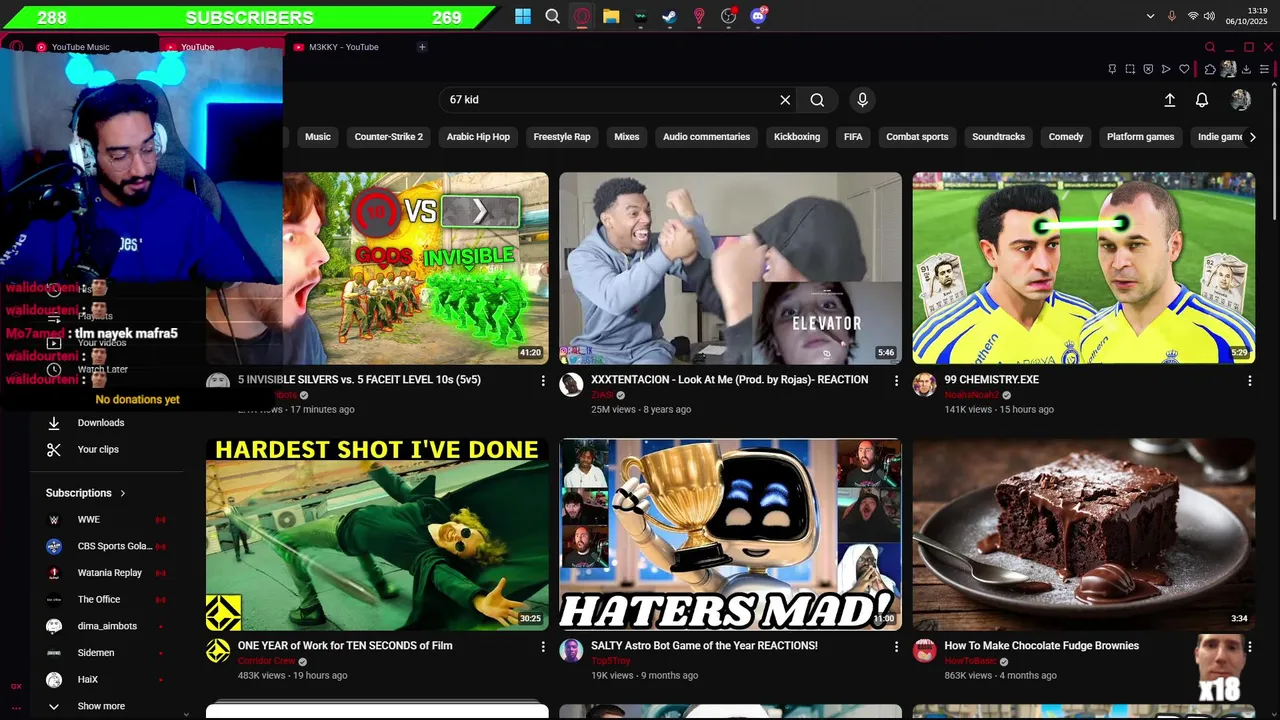Open the 99 CHEMISTRY.EXE thumbnail

coord(1083,268)
